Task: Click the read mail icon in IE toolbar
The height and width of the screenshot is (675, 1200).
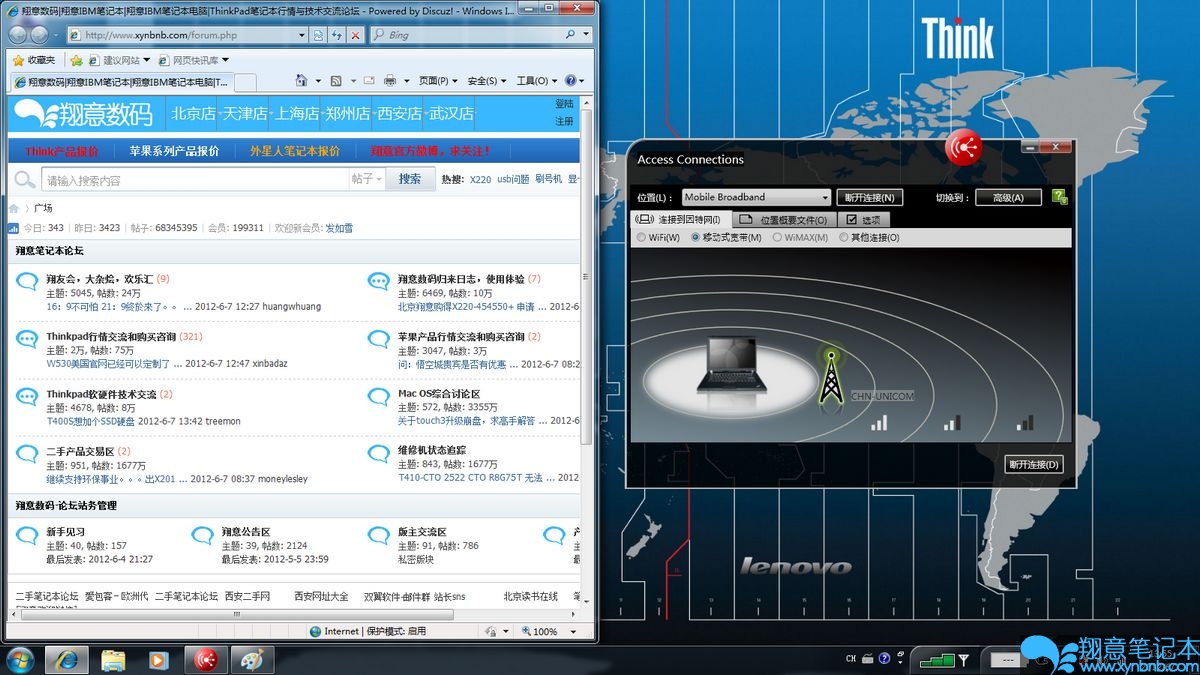Action: coord(368,81)
